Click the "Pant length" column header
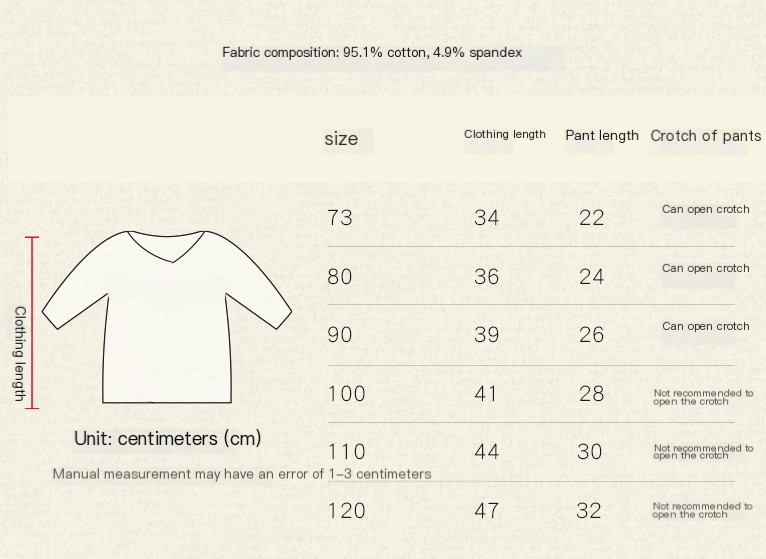766x559 pixels. coord(602,136)
